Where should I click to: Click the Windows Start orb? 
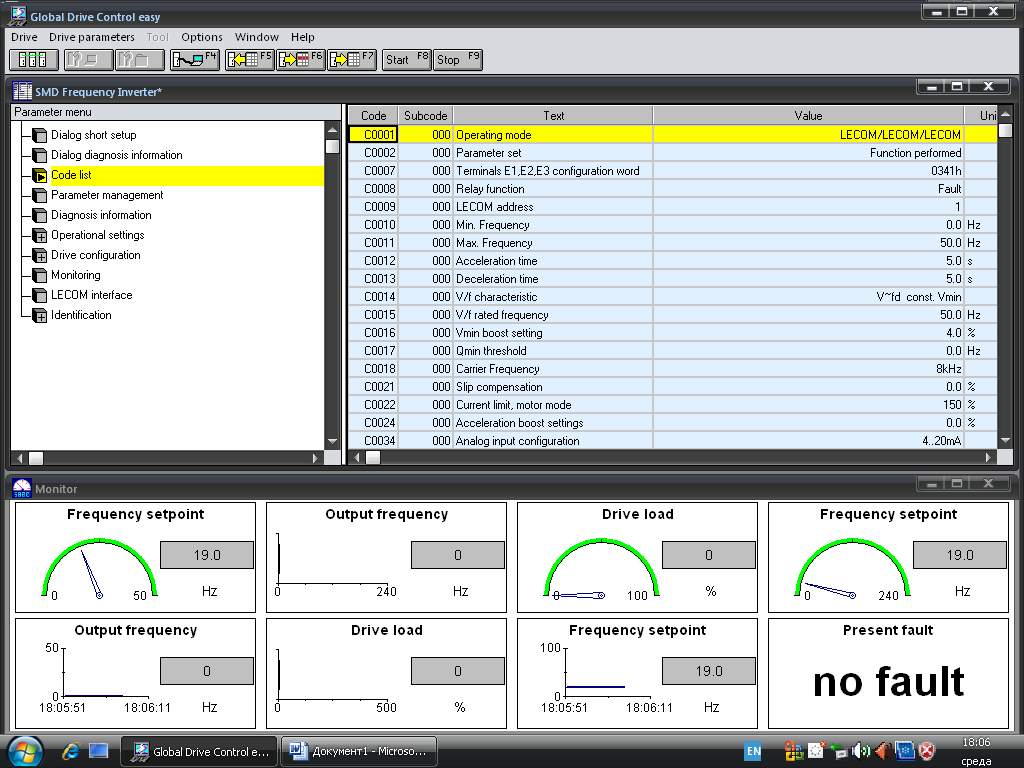click(25, 749)
